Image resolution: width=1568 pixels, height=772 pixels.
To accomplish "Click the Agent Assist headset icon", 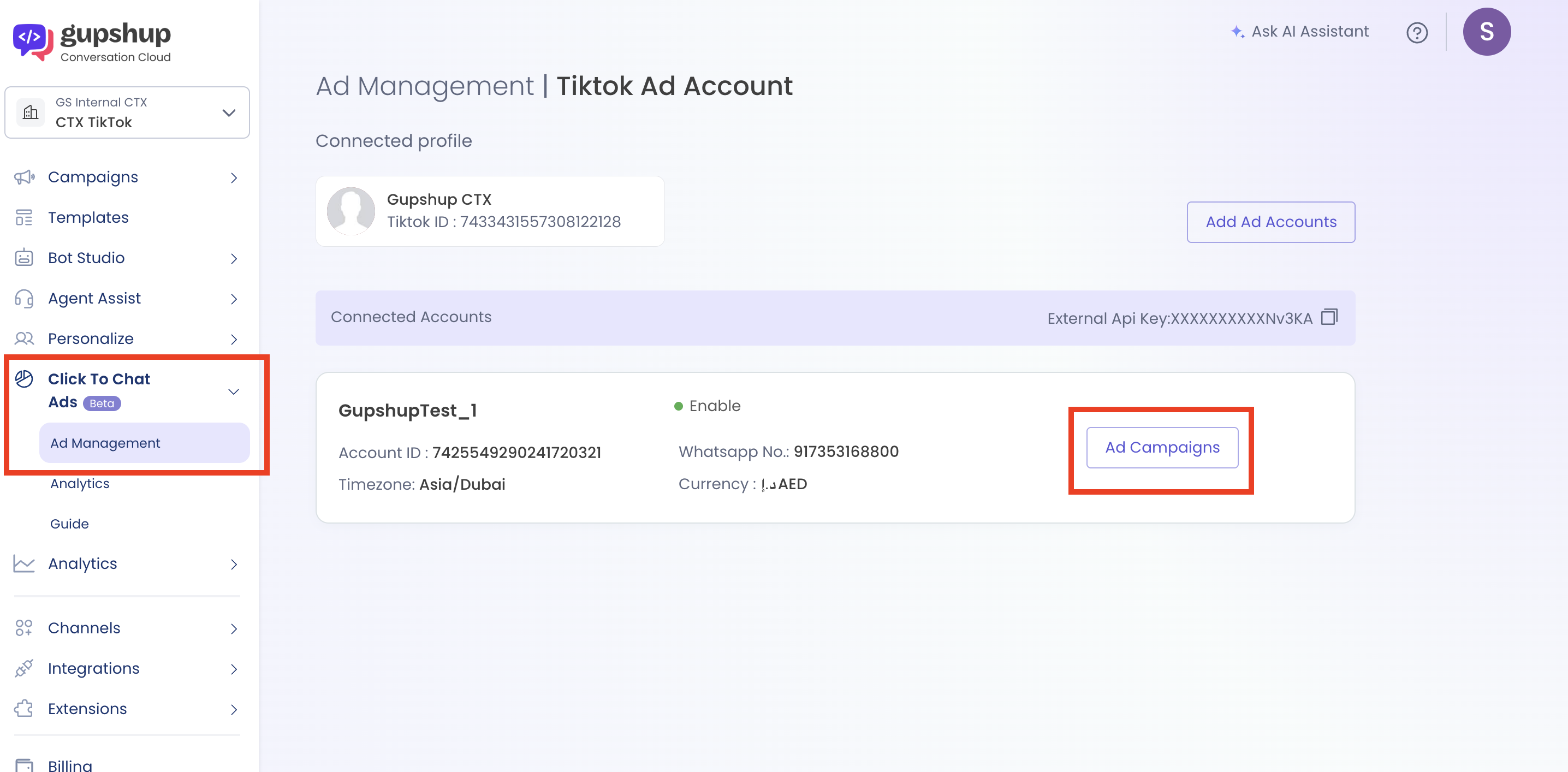I will [25, 298].
